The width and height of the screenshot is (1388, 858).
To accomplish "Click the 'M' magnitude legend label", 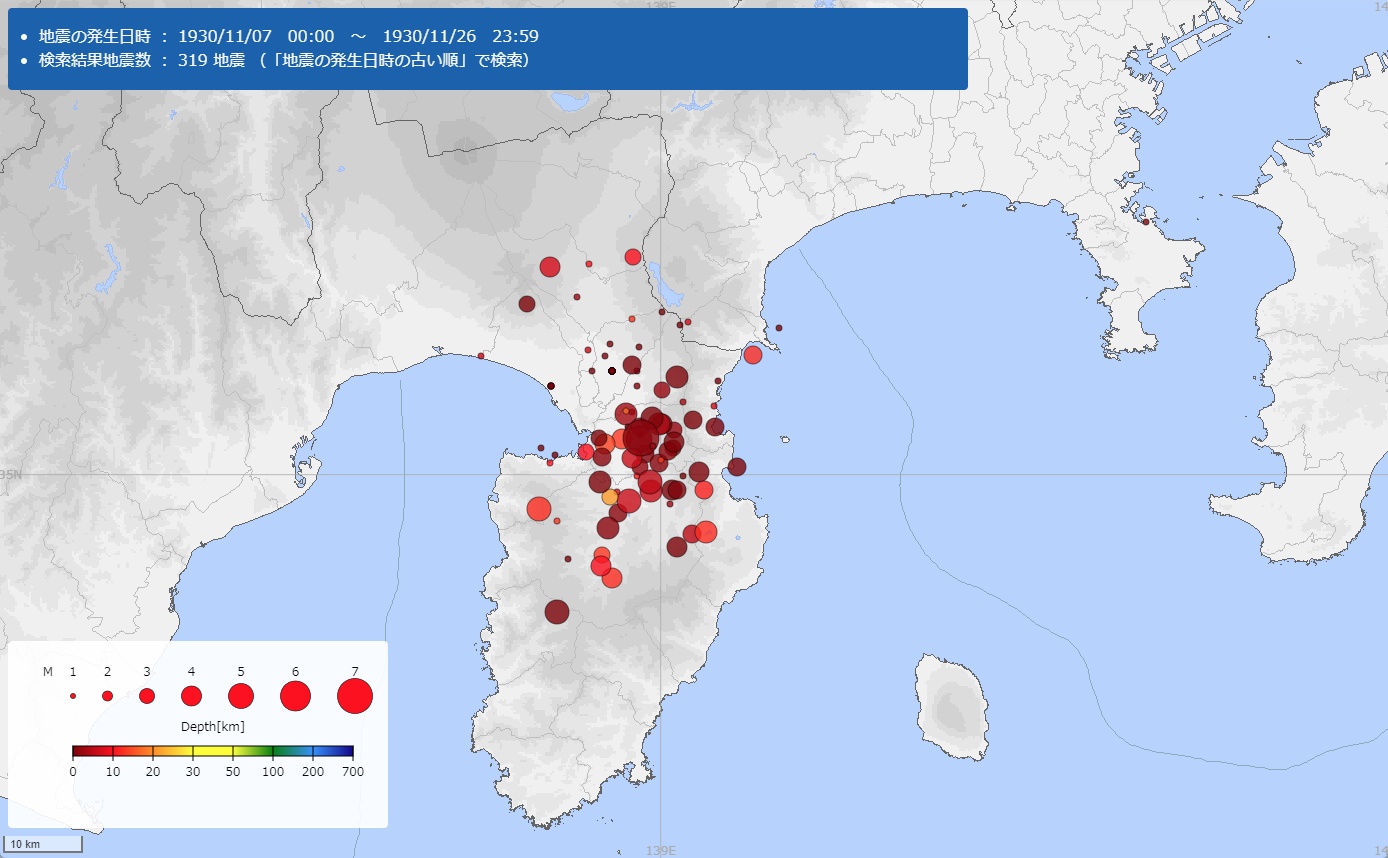I will [47, 672].
